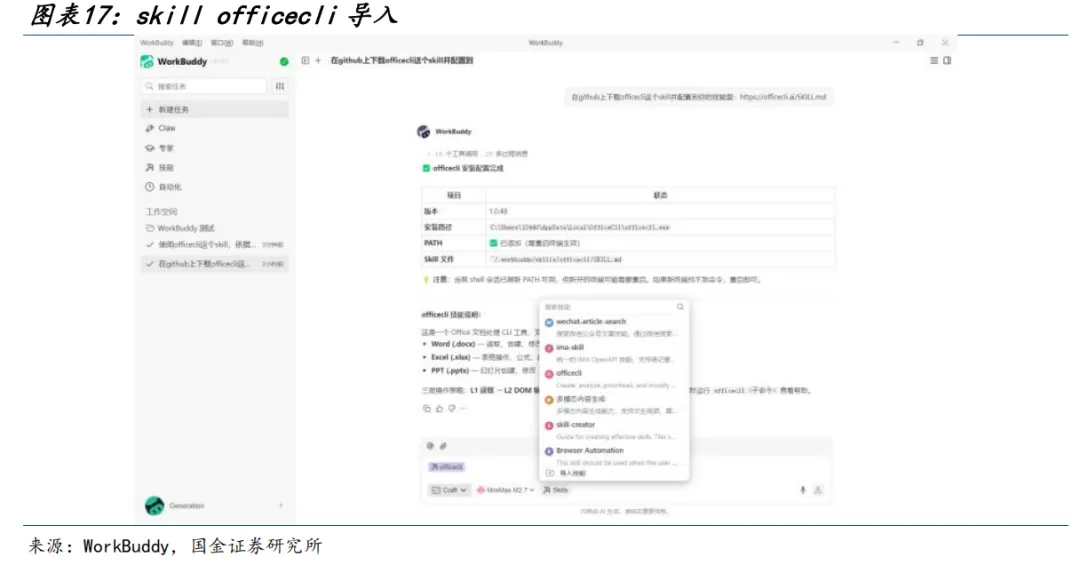The image size is (1080, 565).
Task: Toggle the sidebar collapse icon
Action: (x=305, y=61)
